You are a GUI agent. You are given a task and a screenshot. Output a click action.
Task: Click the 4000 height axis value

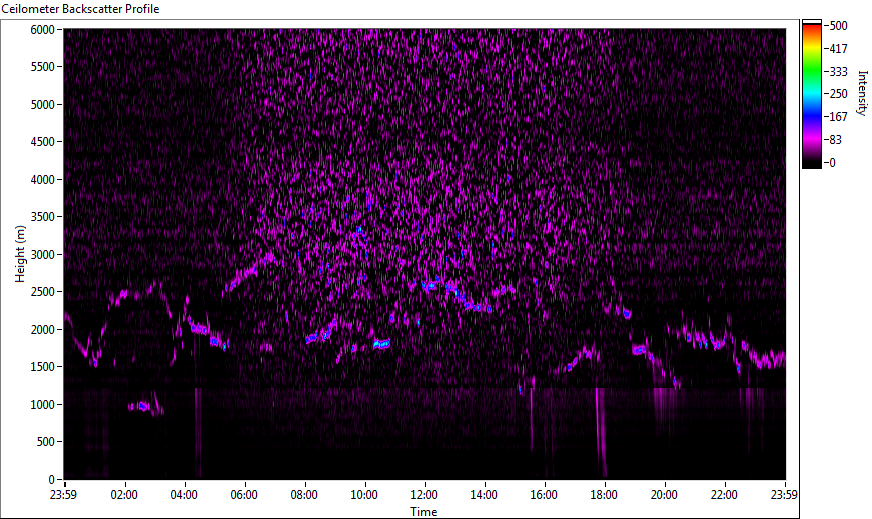coord(42,180)
